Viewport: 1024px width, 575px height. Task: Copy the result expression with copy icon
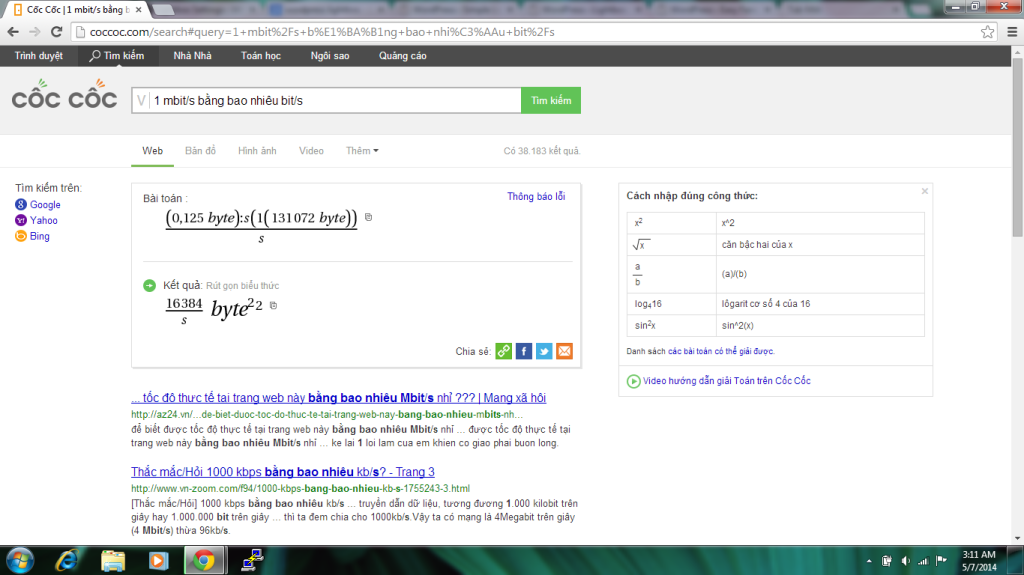pos(274,305)
